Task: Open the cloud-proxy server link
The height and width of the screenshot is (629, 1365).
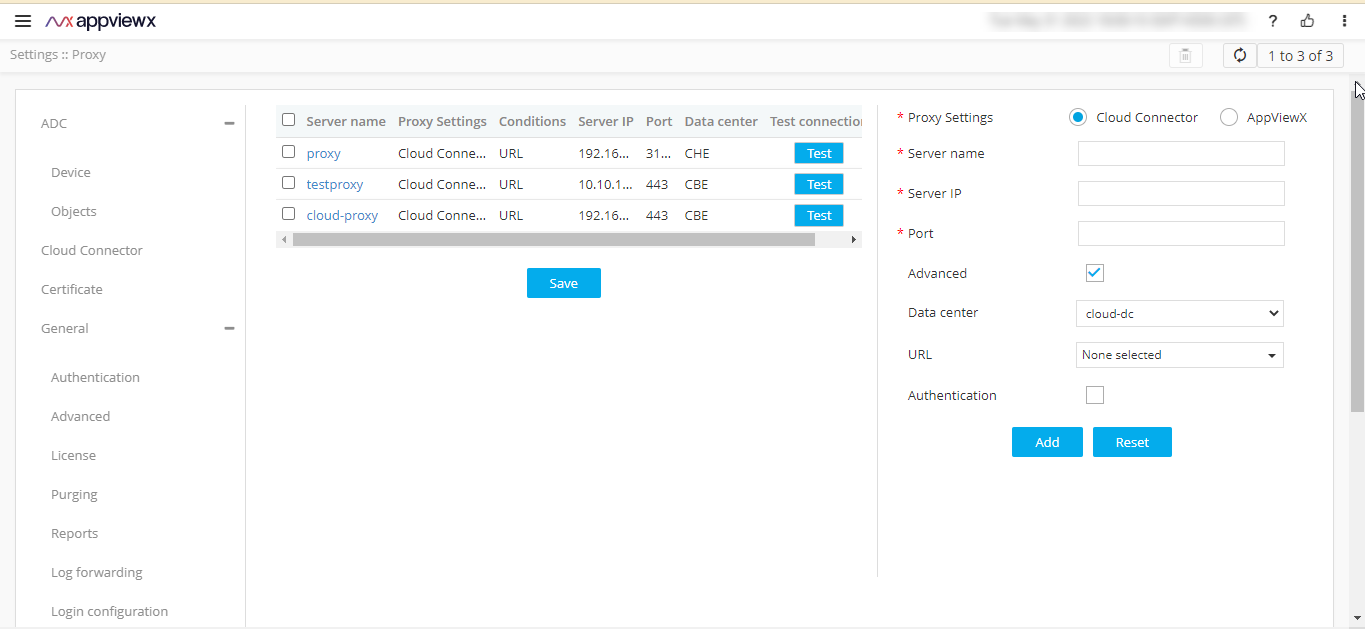Action: coord(342,215)
